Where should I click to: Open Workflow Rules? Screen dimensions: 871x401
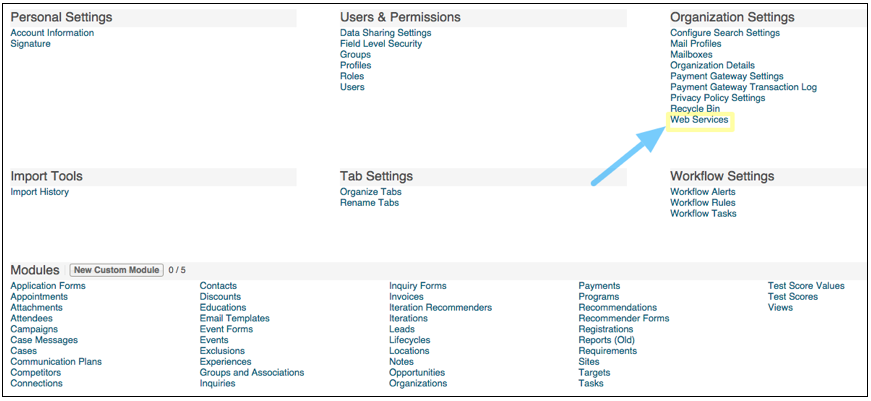pos(703,203)
